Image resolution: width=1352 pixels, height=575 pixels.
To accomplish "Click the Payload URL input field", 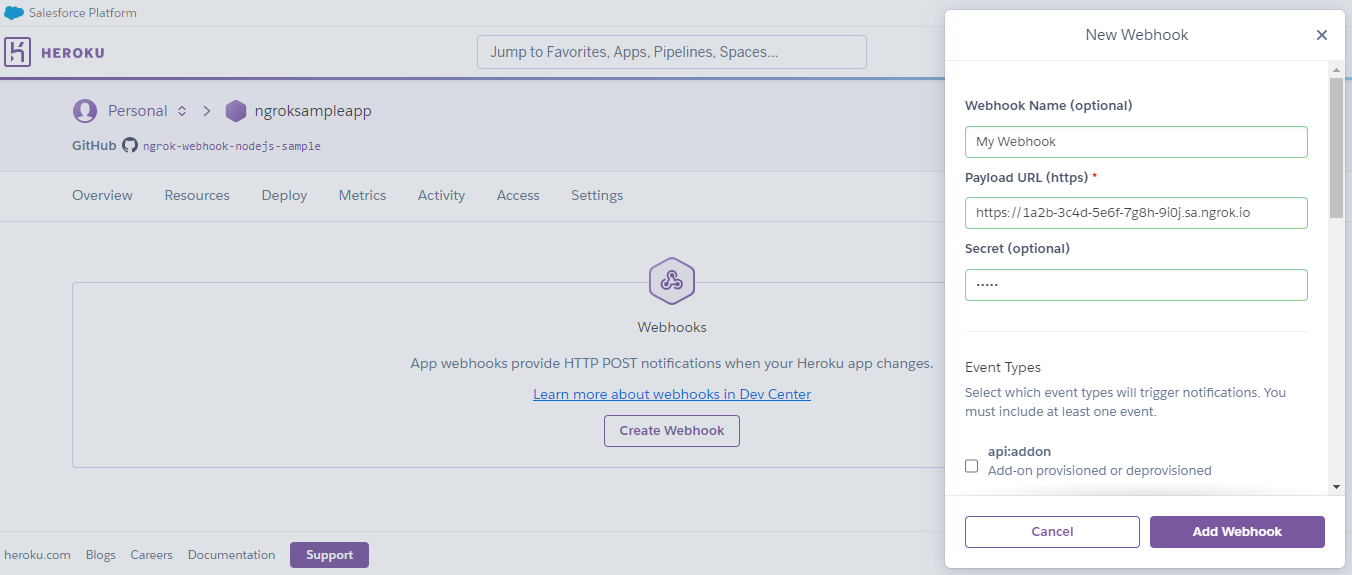I will pyautogui.click(x=1136, y=213).
